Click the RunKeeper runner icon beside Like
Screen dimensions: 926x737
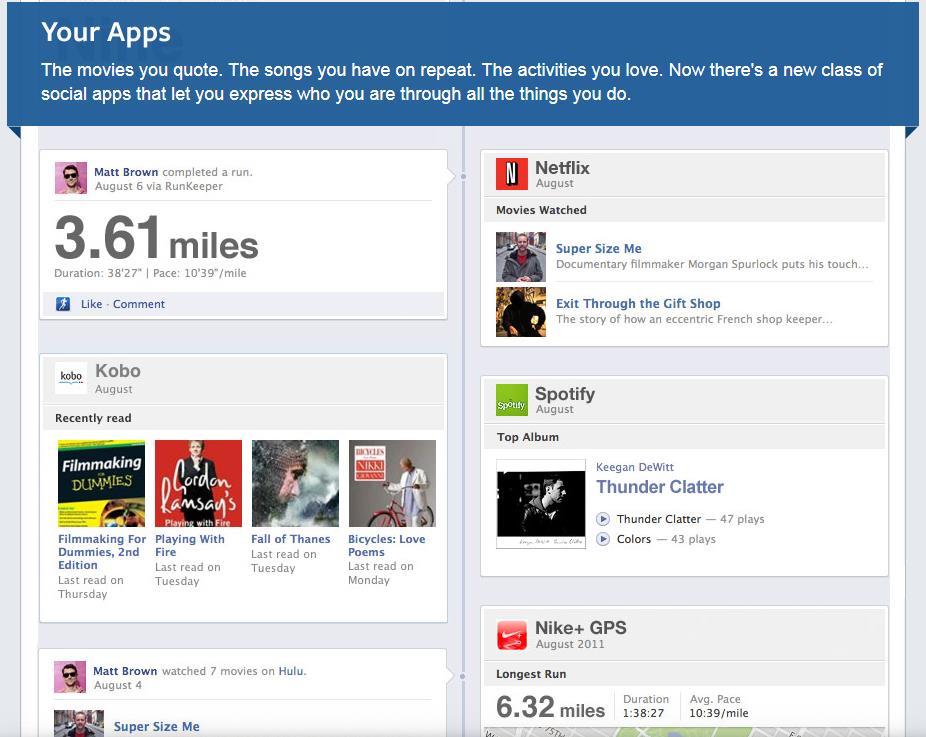tap(63, 304)
